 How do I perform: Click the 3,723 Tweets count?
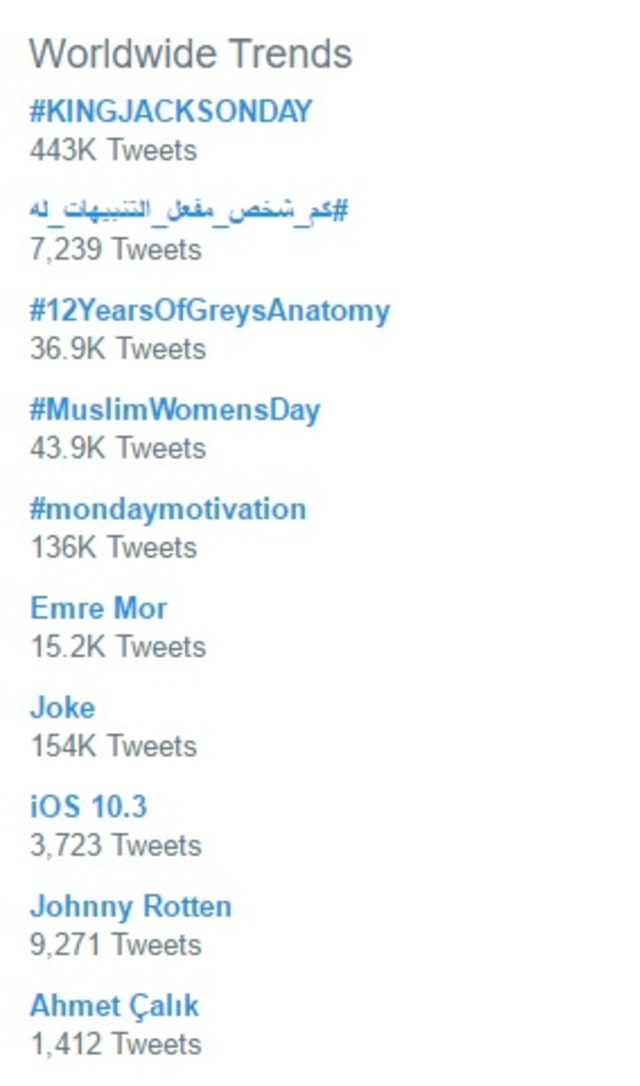(x=116, y=846)
